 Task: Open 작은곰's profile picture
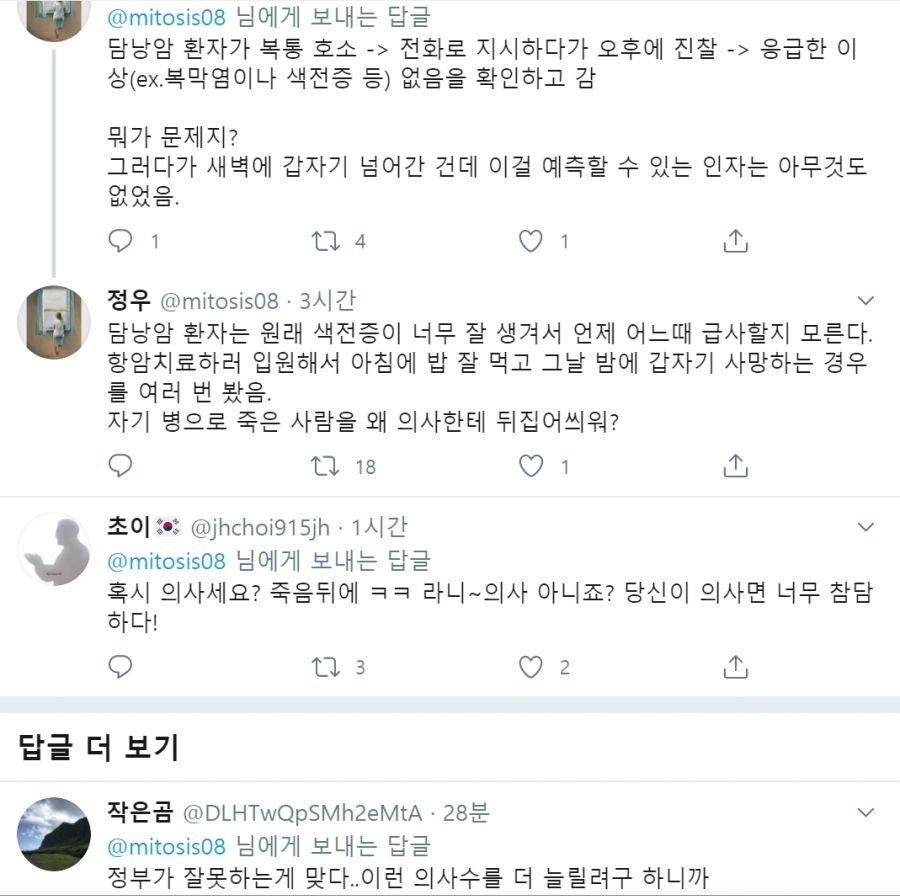[56, 834]
